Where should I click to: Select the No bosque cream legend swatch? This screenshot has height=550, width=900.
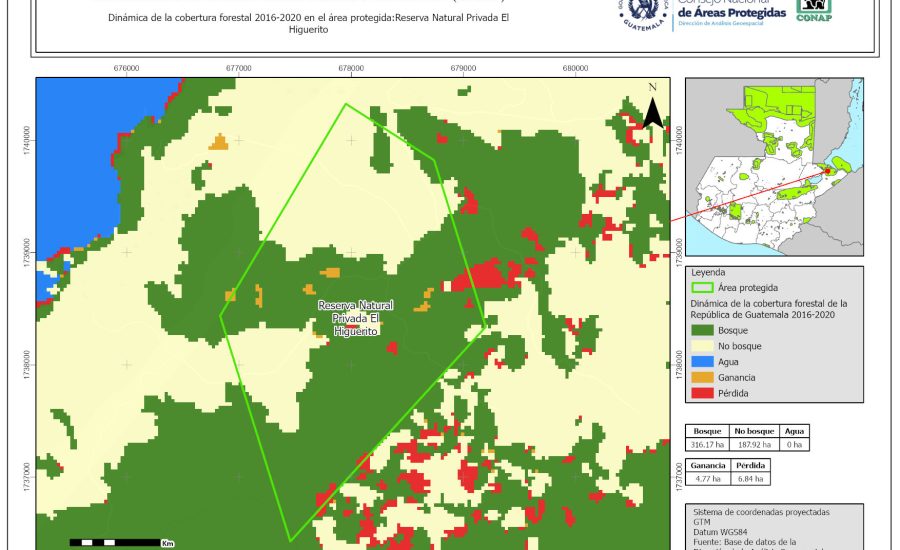tap(704, 346)
